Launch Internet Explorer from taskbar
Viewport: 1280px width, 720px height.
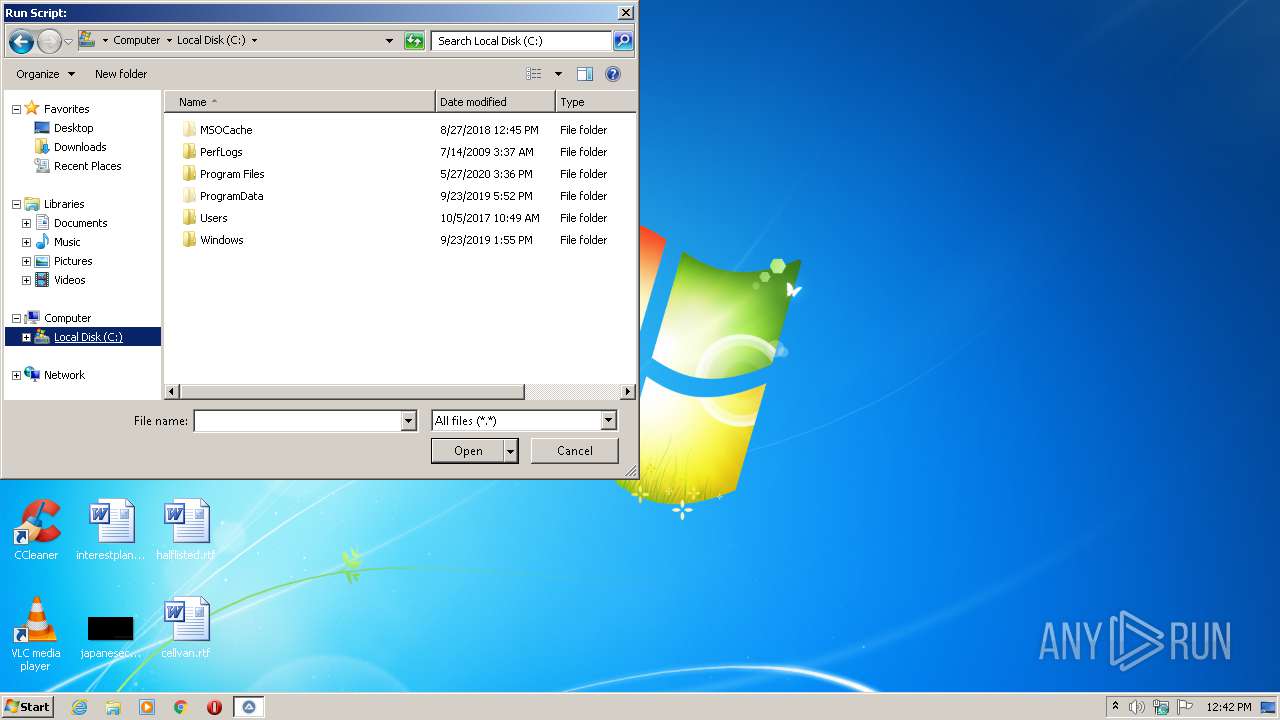pos(79,707)
